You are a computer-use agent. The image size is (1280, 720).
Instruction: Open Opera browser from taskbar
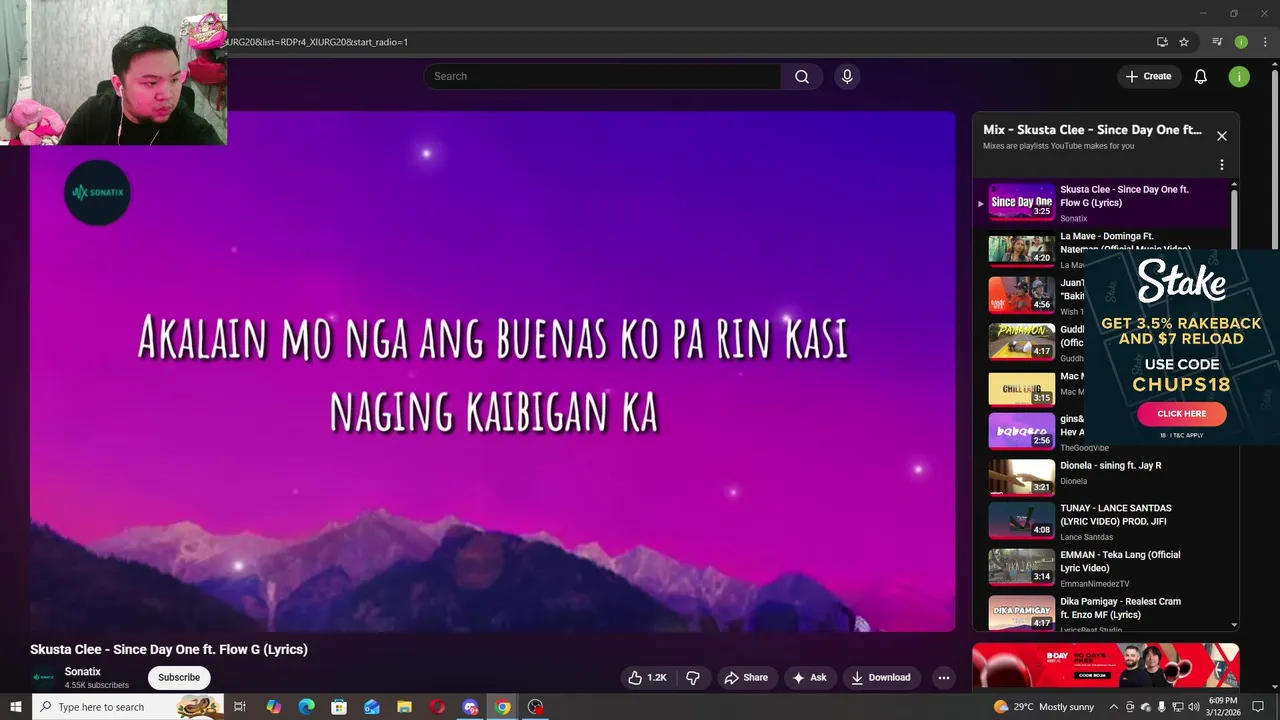click(437, 707)
